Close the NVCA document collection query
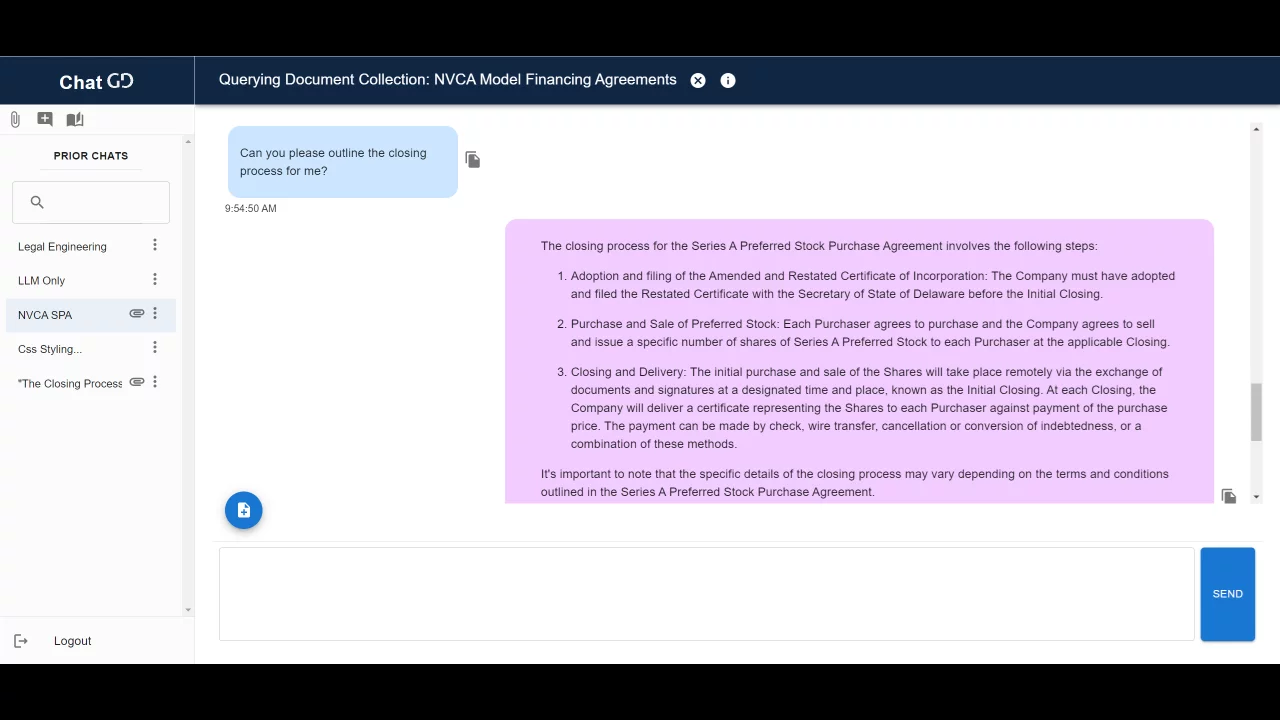 pos(698,81)
